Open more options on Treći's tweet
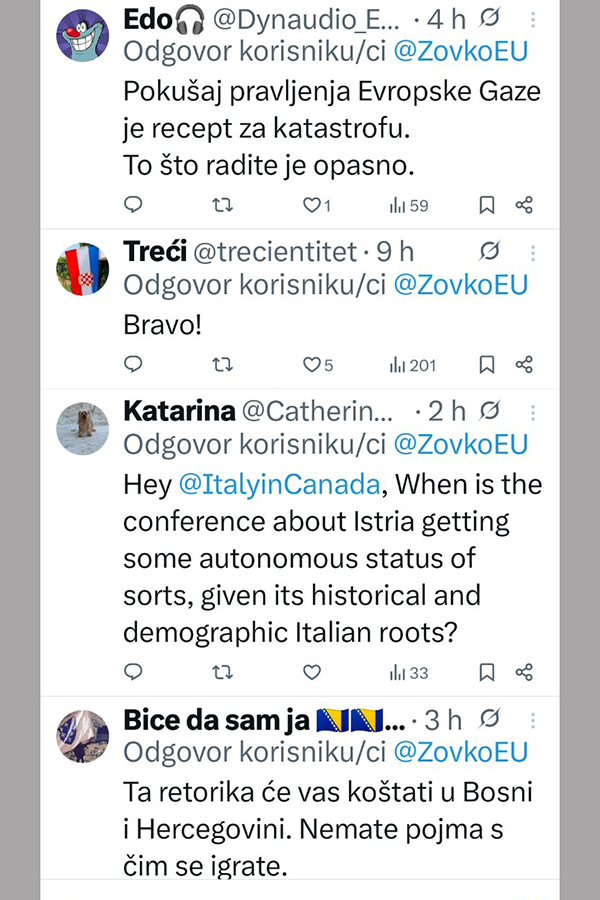The image size is (600, 900). 533,252
